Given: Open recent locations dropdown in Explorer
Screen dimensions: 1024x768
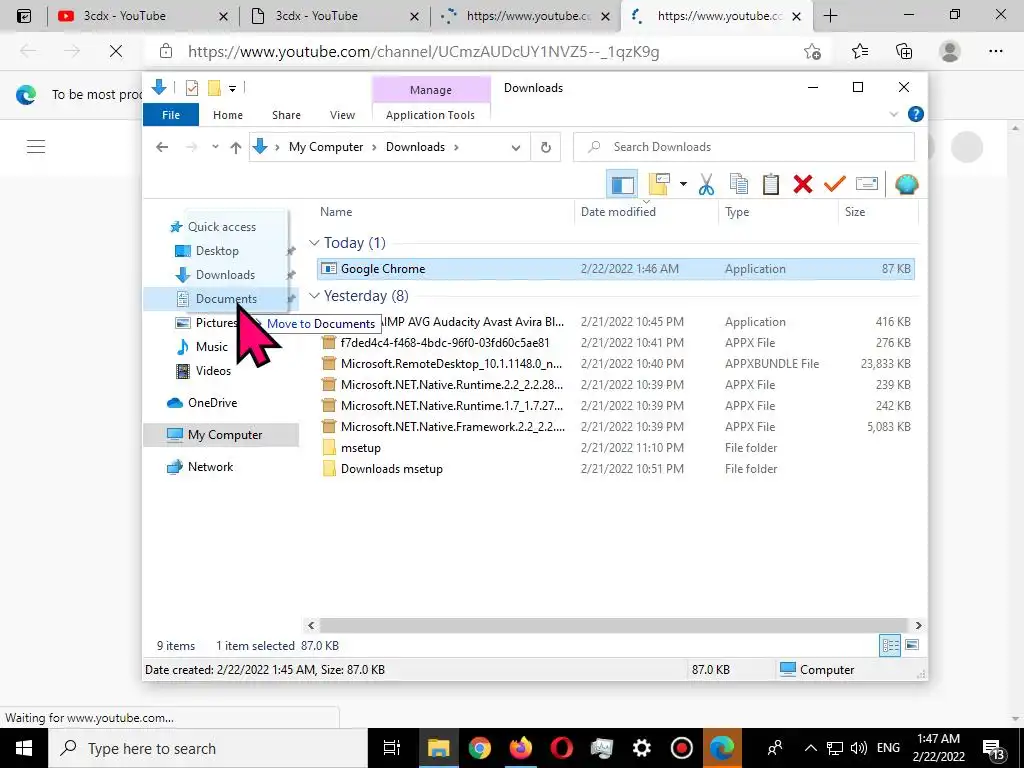Looking at the screenshot, I should pyautogui.click(x=215, y=147).
